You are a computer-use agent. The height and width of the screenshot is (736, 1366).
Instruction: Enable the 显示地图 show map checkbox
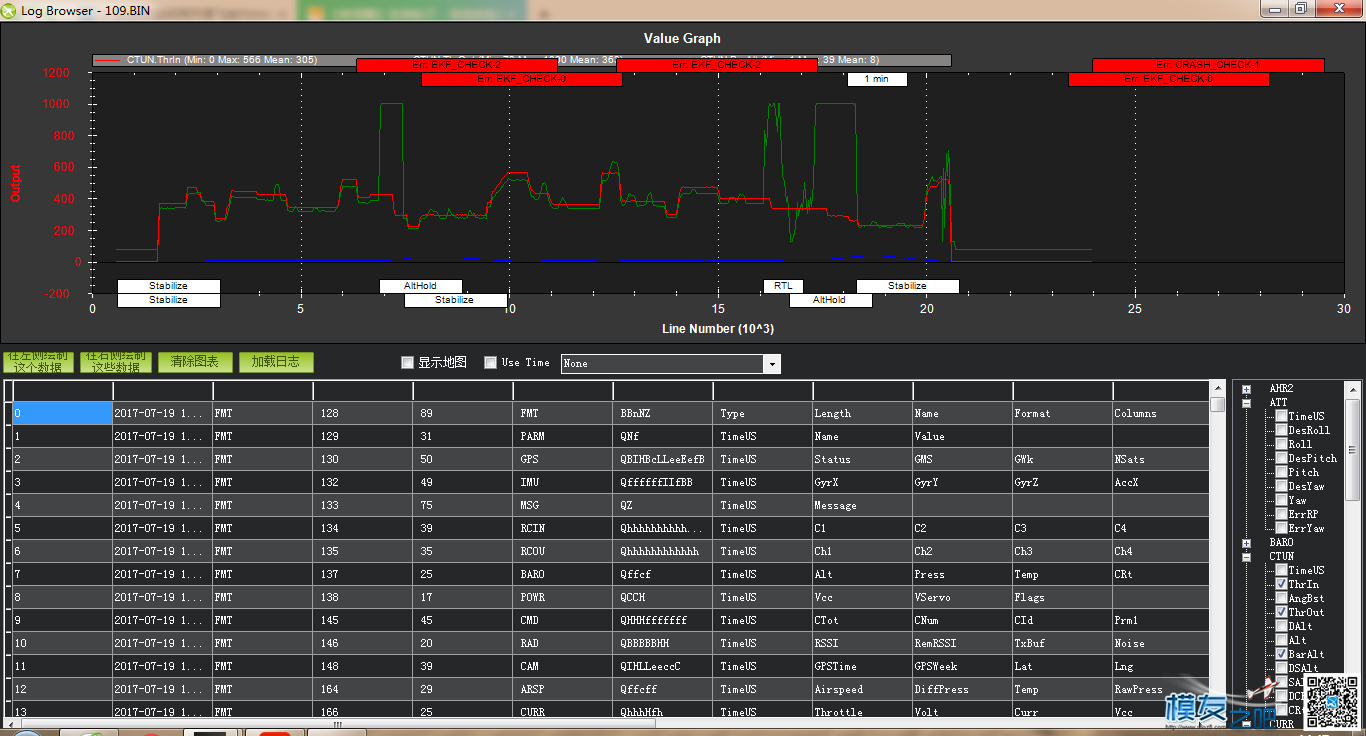[x=407, y=363]
